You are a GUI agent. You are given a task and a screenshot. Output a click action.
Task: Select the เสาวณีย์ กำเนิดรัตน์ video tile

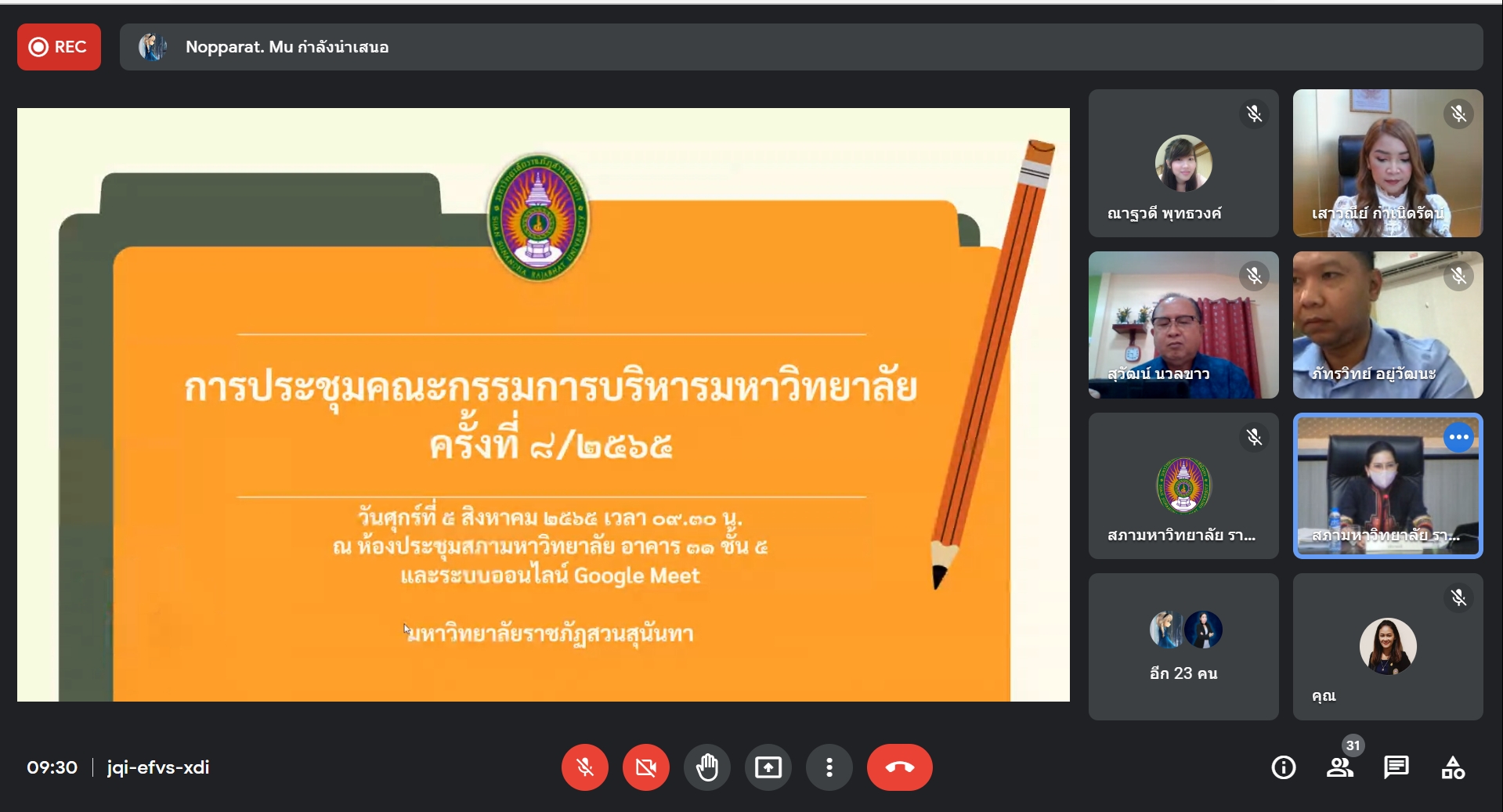point(1387,163)
